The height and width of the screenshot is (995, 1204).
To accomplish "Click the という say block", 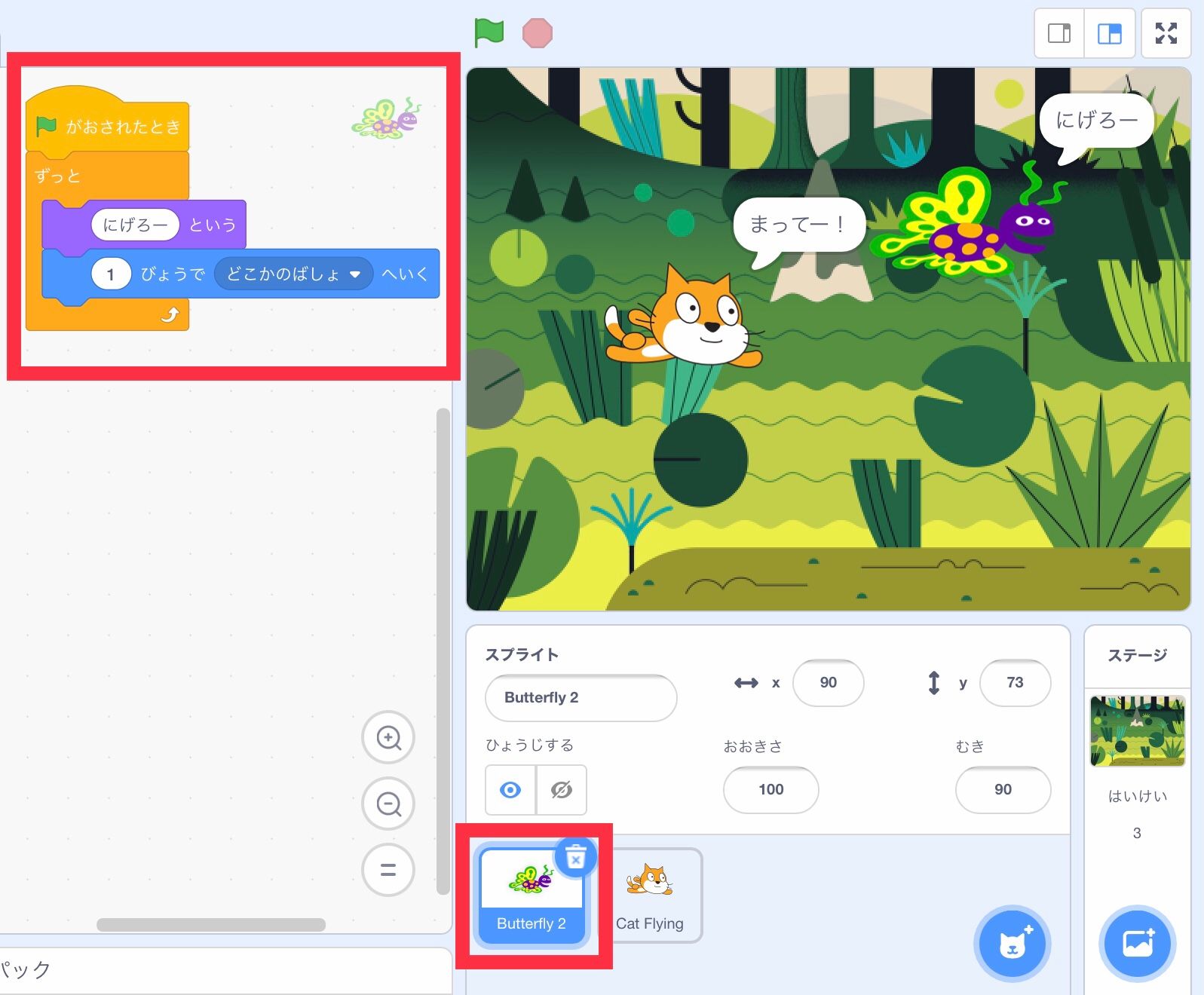I will 213,225.
